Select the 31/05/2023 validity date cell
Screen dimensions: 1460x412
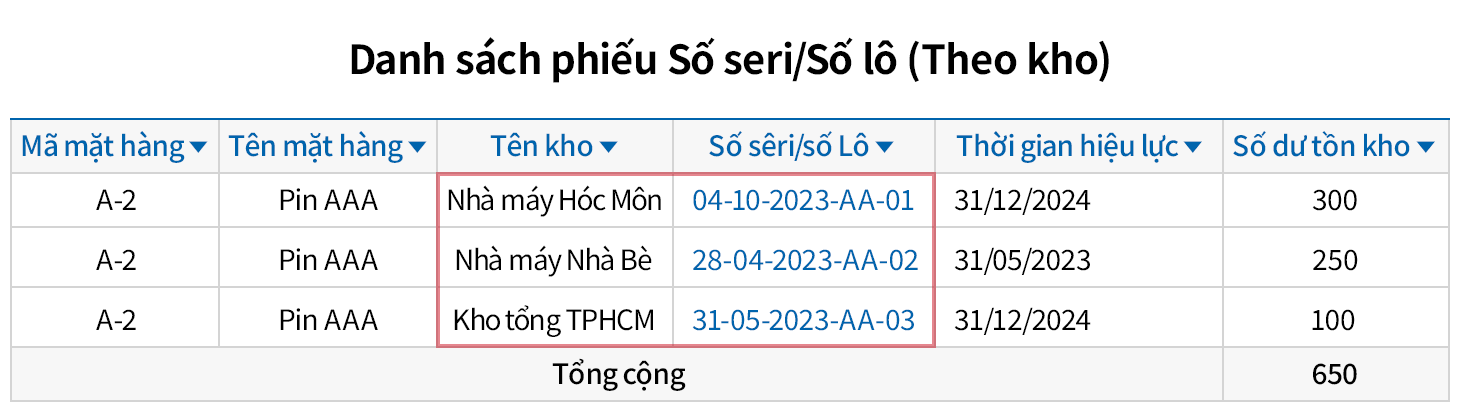1022,261
